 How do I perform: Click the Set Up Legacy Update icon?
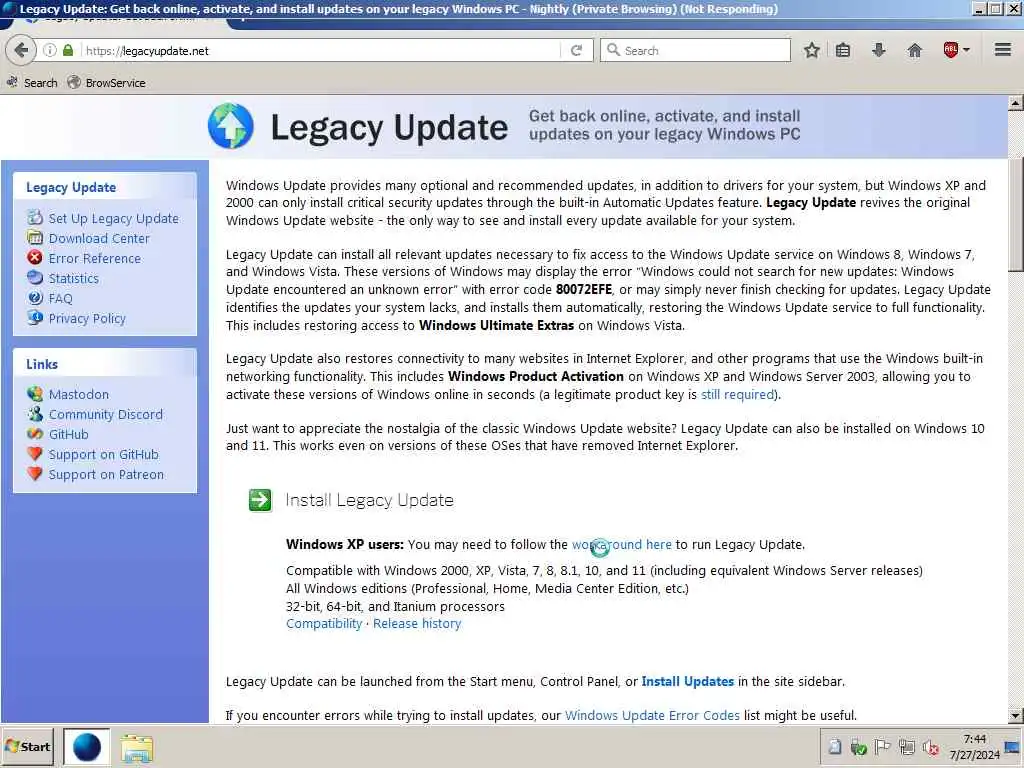(35, 217)
